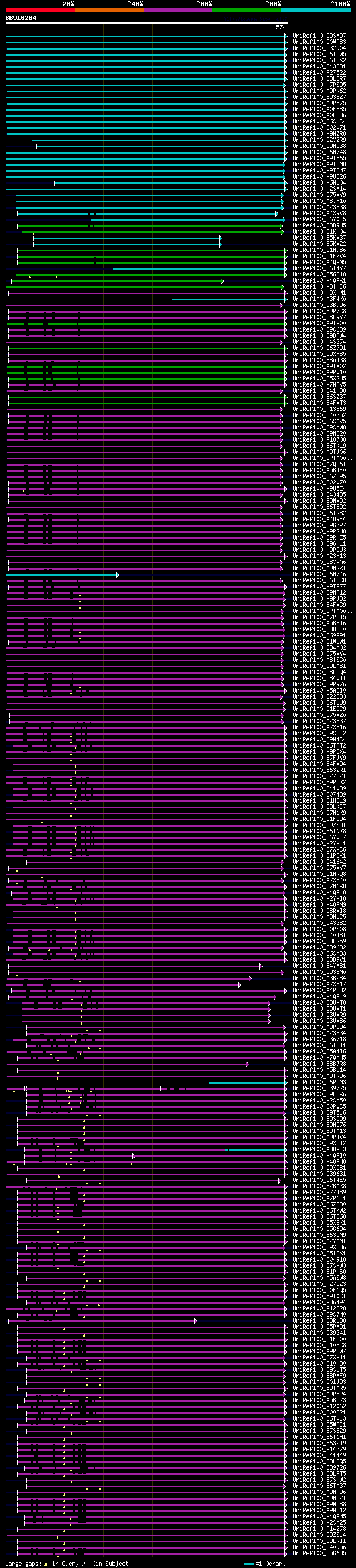Select label UniRef100_B6SUM9
This screenshot has width=356, height=1568.
[x=319, y=1235]
